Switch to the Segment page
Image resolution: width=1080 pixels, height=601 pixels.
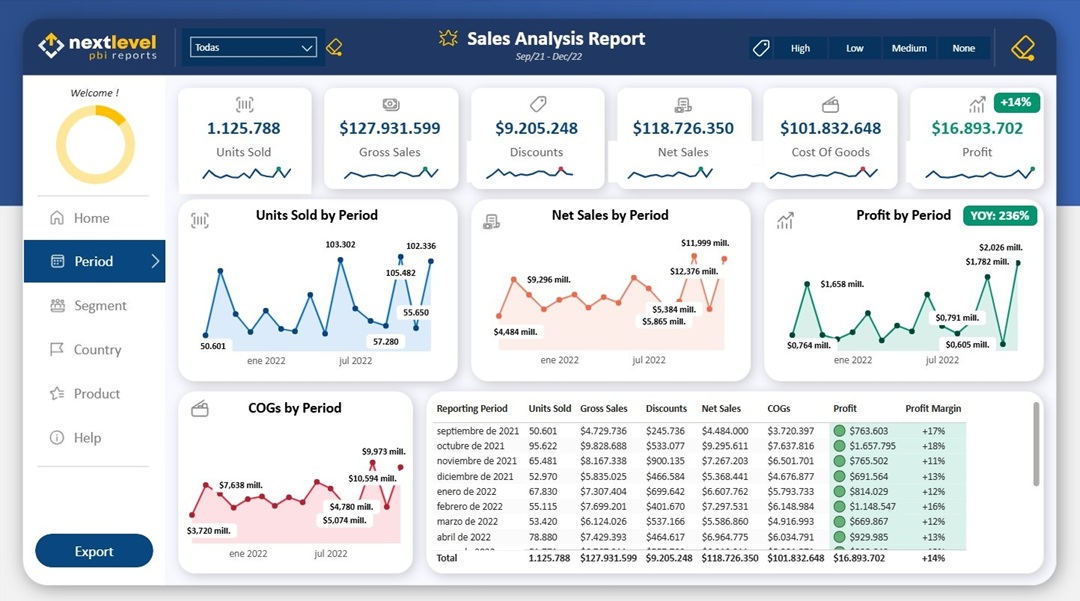click(95, 305)
